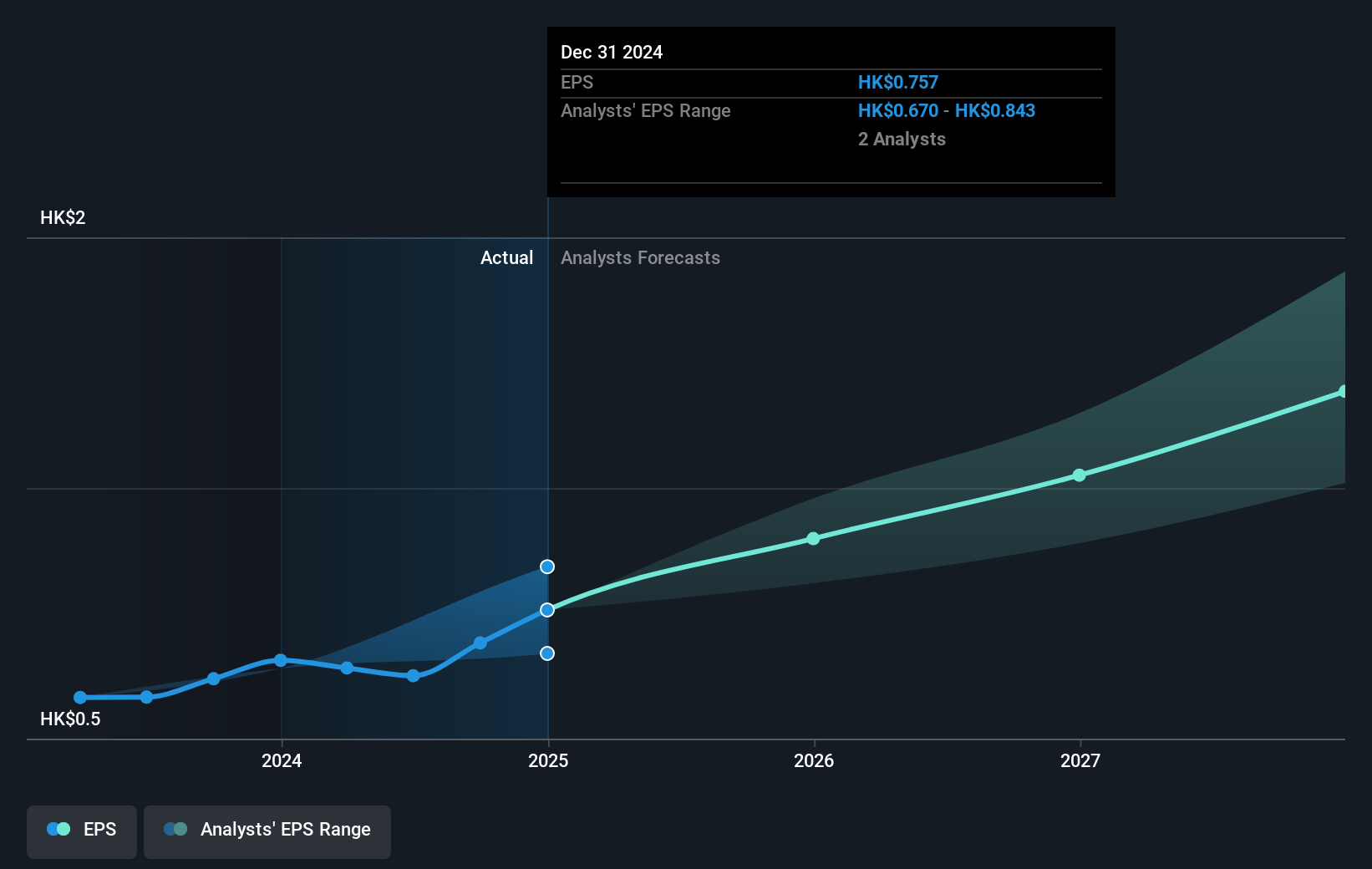Click the 2026 x-axis label

click(814, 760)
